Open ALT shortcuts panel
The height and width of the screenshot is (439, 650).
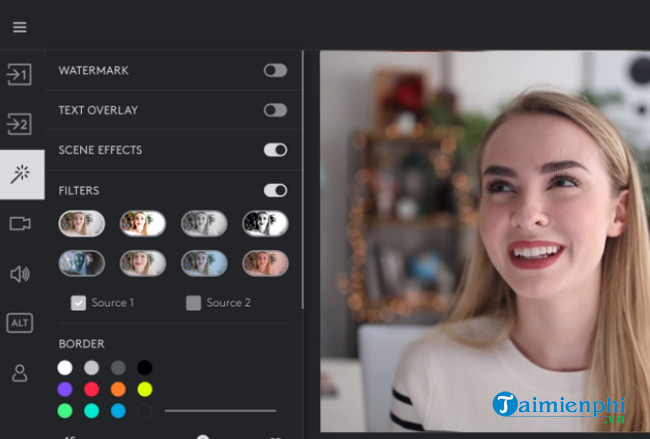pyautogui.click(x=19, y=323)
